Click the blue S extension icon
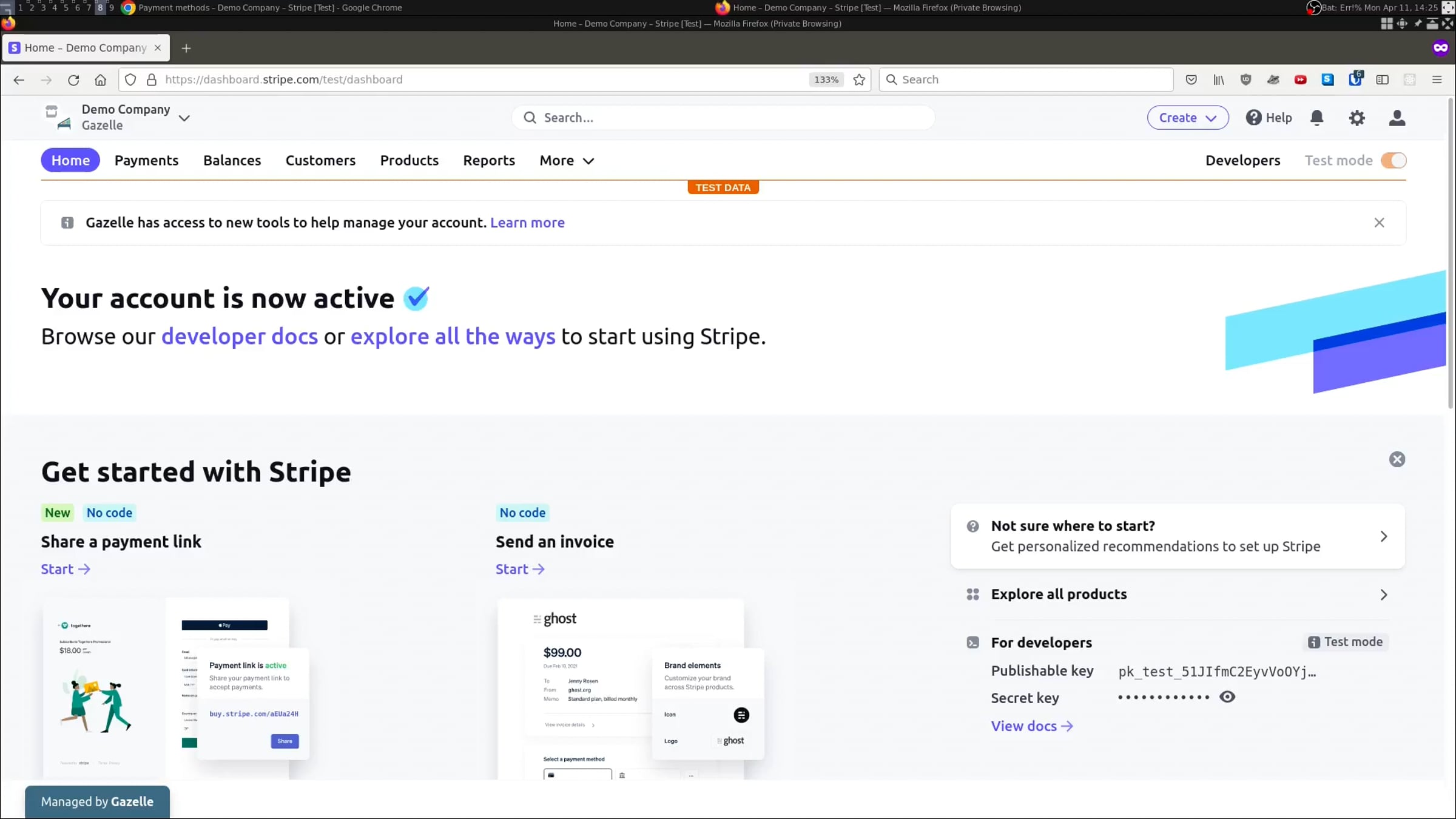The width and height of the screenshot is (1456, 819). 1327,79
